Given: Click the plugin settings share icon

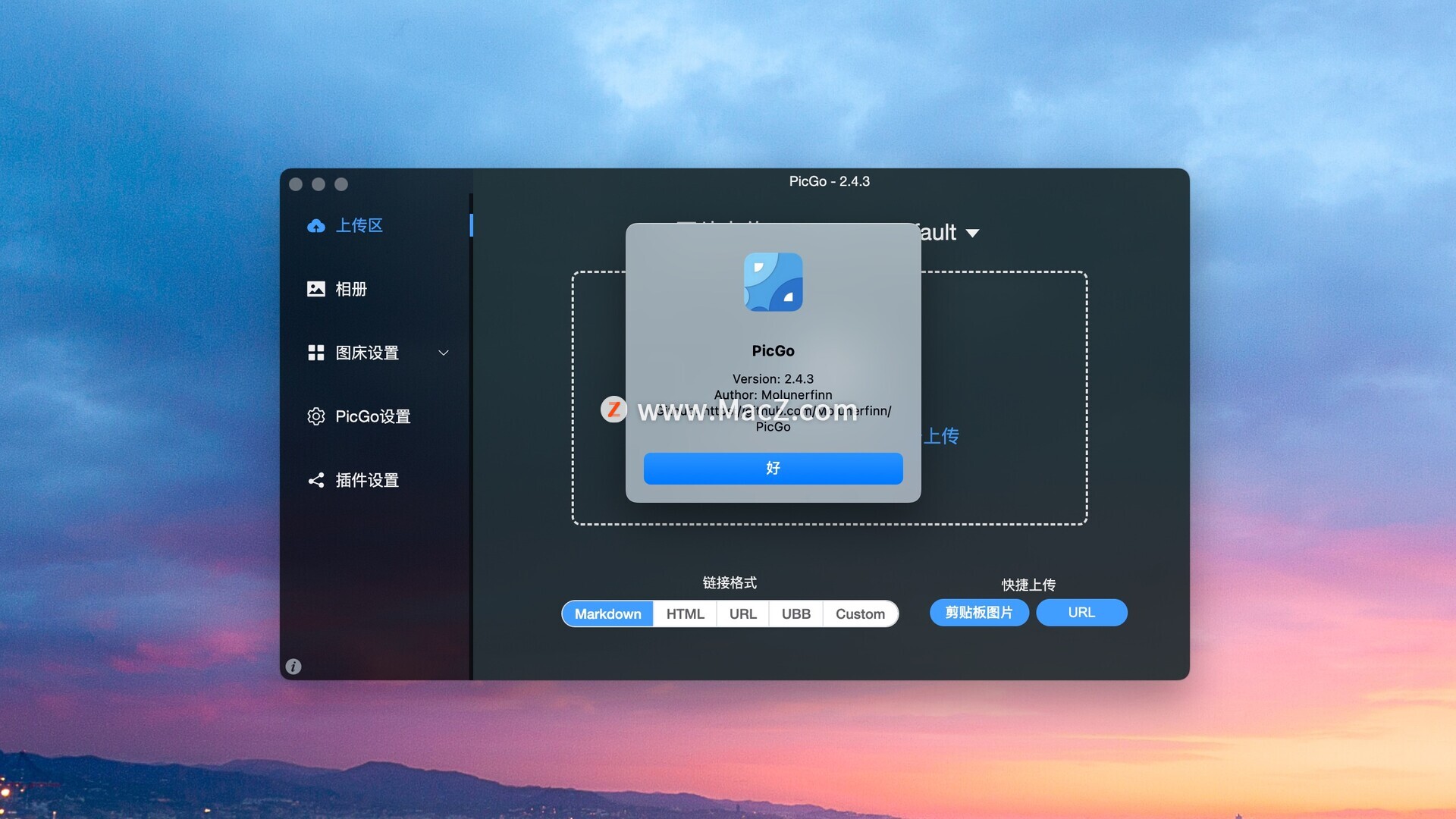Looking at the screenshot, I should pos(315,480).
